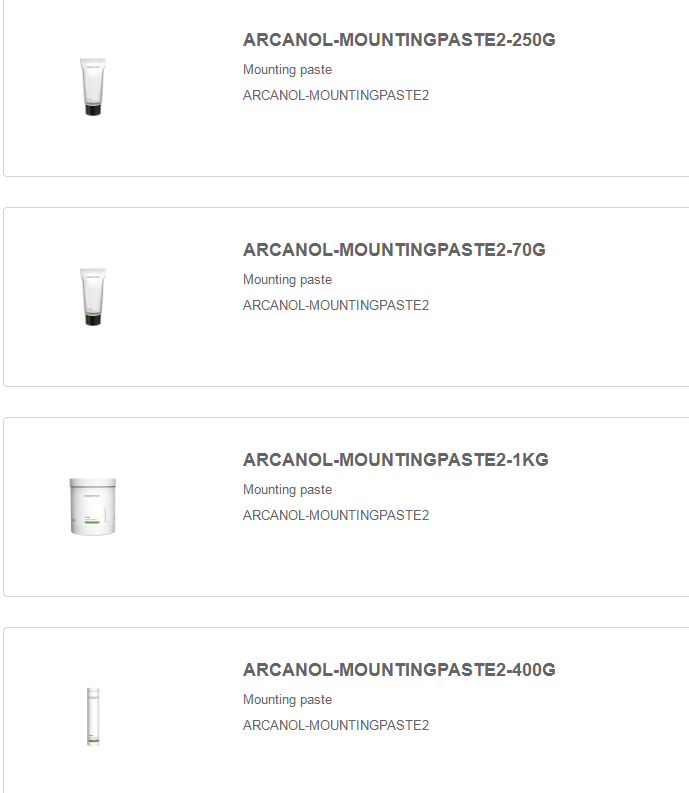The height and width of the screenshot is (793, 689).
Task: Open the ARCANOL-MOUNTINGPASTE2-70G product title
Action: (394, 250)
